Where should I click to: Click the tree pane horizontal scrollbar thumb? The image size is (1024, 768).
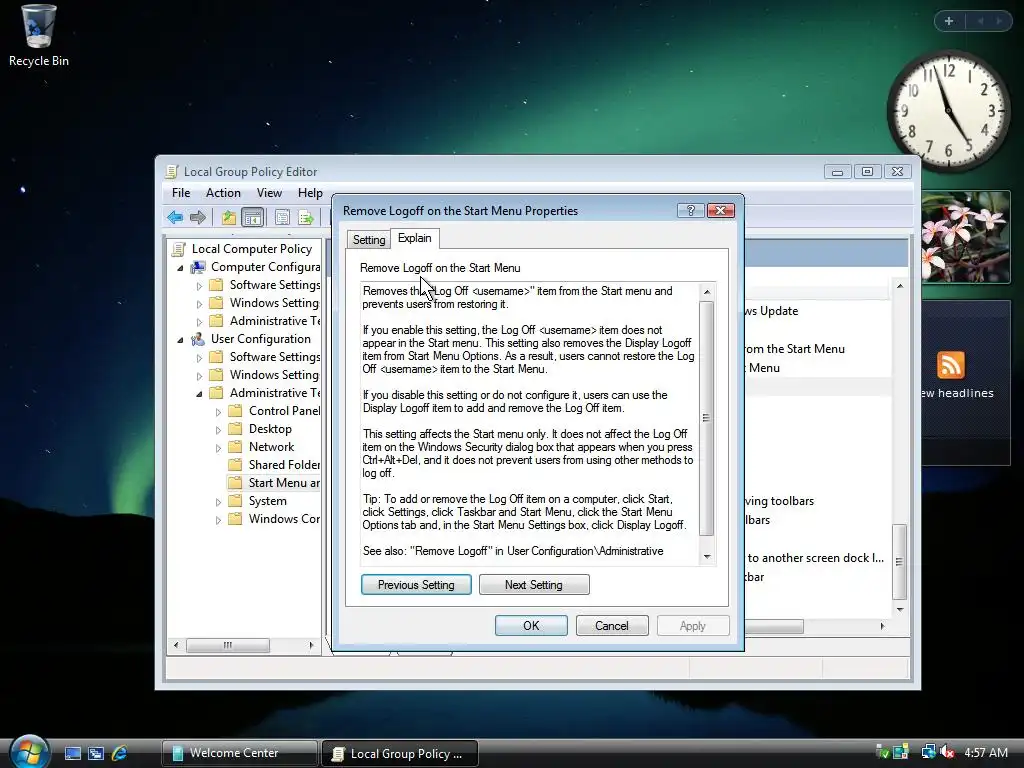[227, 645]
